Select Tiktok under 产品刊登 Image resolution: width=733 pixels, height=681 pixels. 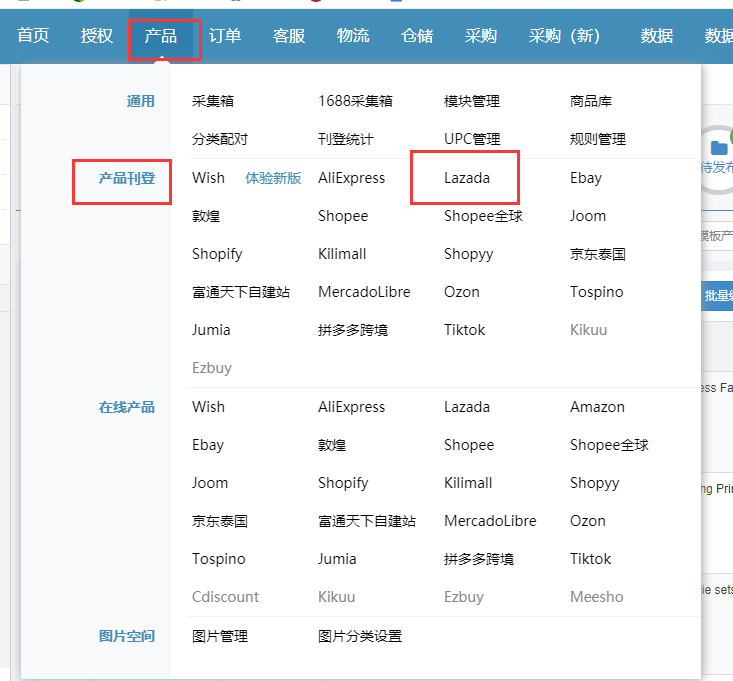pos(465,330)
